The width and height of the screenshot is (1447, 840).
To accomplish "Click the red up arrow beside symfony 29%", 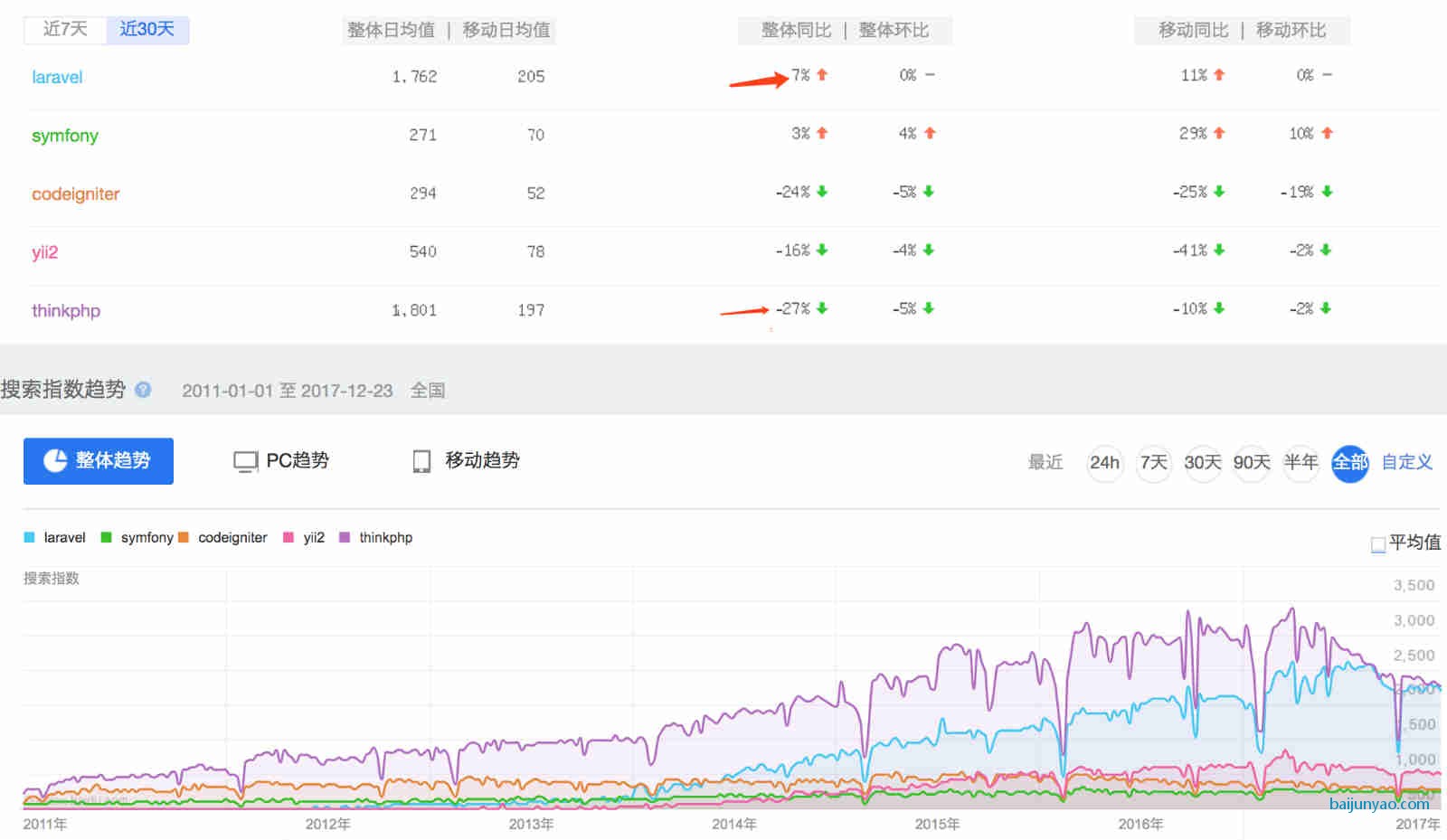I will (x=1219, y=133).
